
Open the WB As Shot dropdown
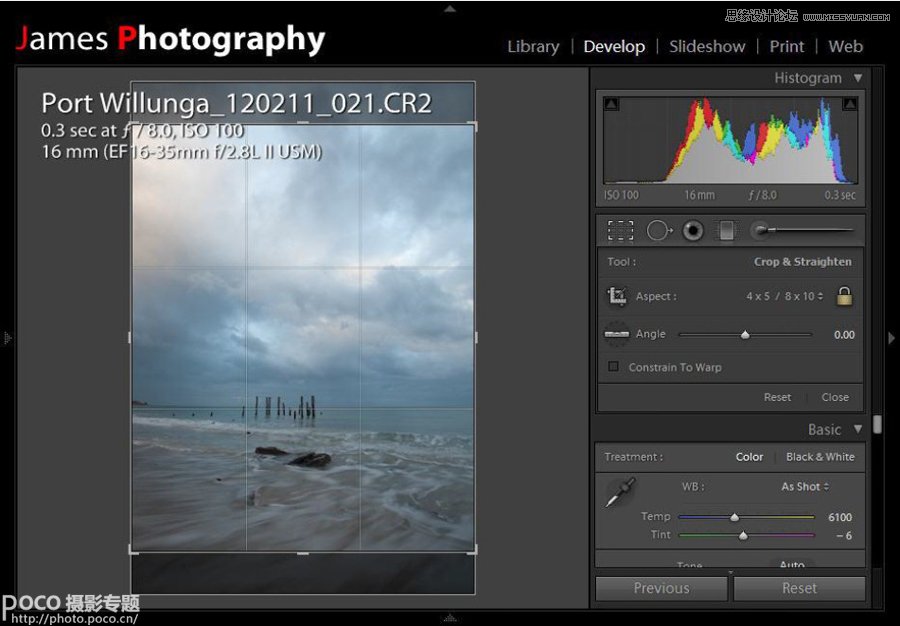point(805,487)
